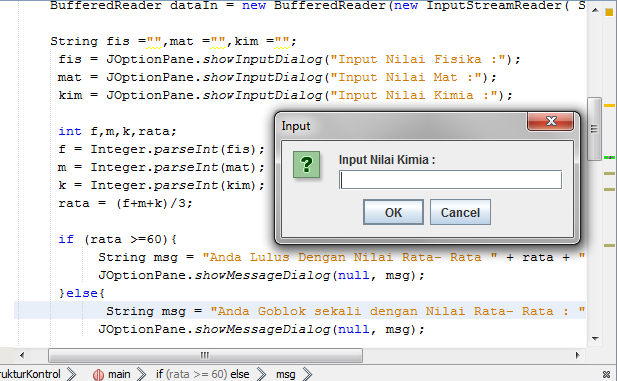Click 'Anda Goblok sekali' string line
617x381 pixels.
coord(345,311)
